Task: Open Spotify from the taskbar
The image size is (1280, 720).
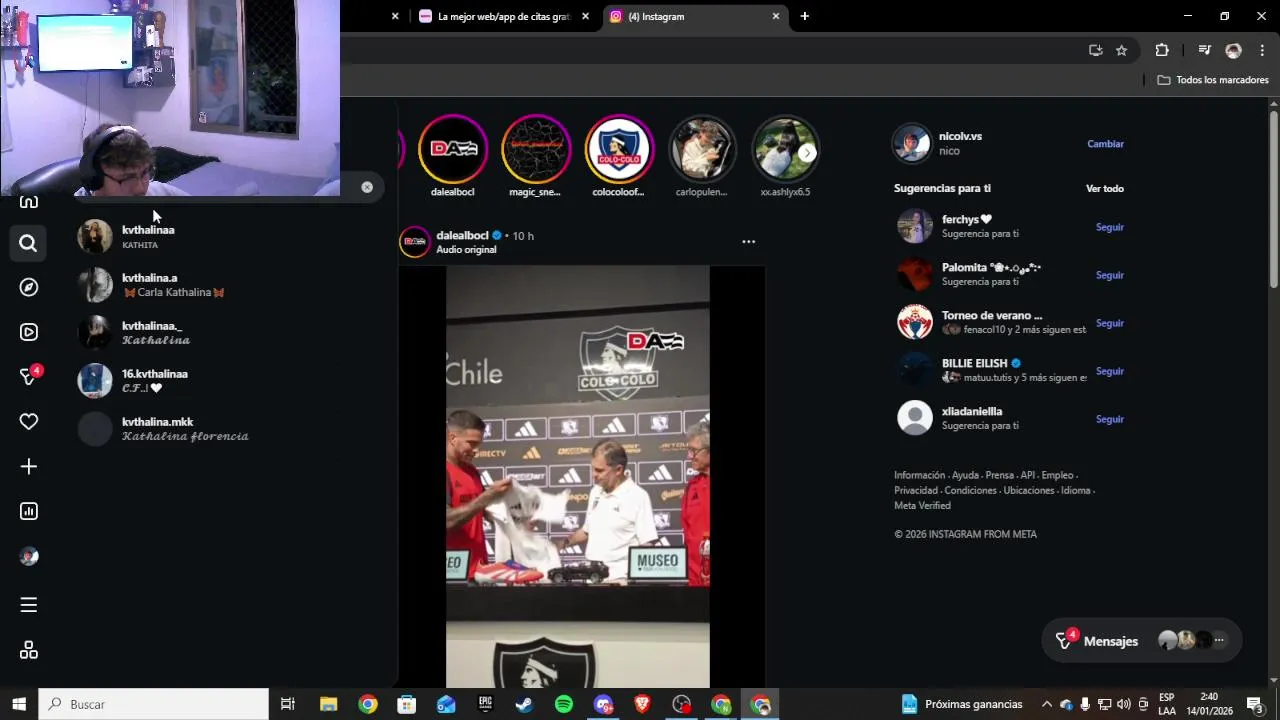Action: [x=564, y=704]
